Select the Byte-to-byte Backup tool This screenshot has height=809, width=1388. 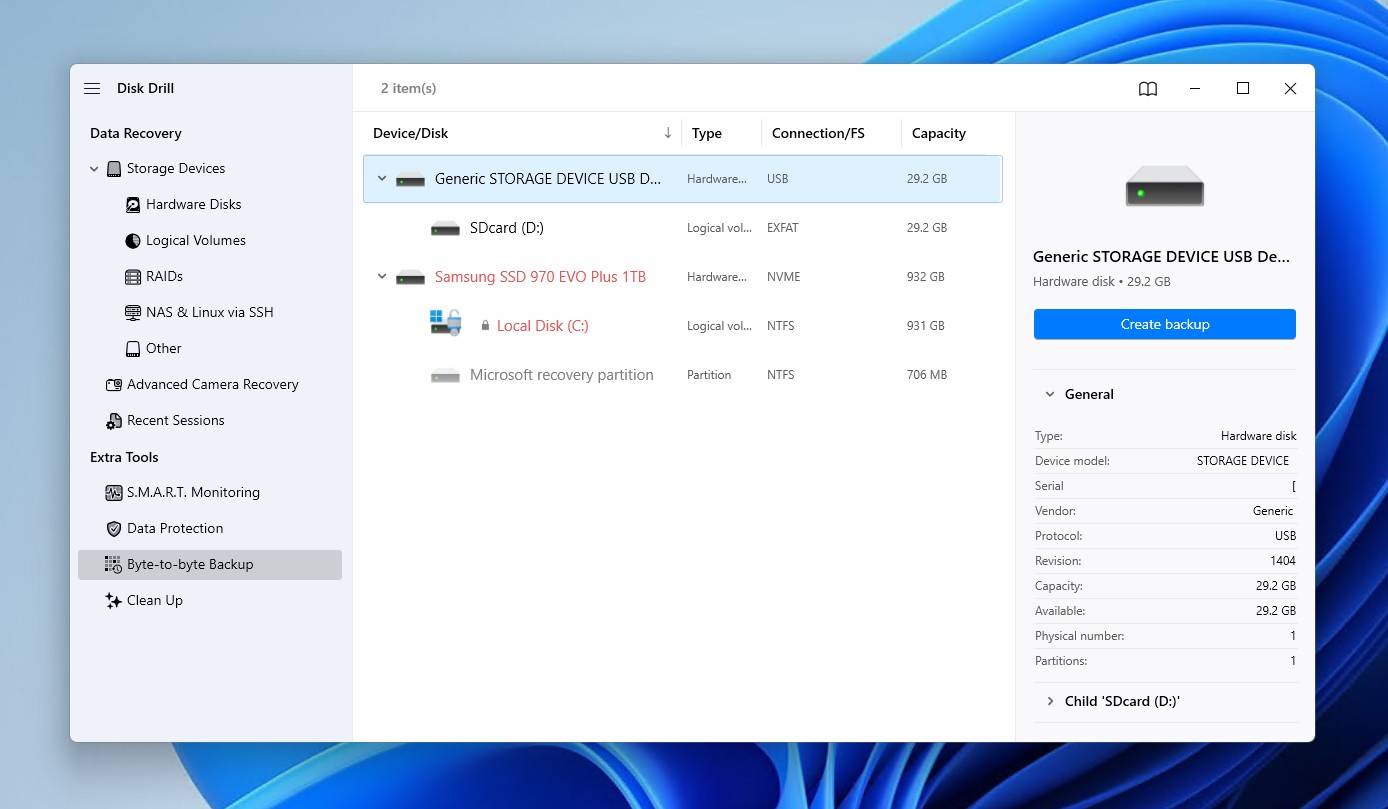tap(189, 564)
